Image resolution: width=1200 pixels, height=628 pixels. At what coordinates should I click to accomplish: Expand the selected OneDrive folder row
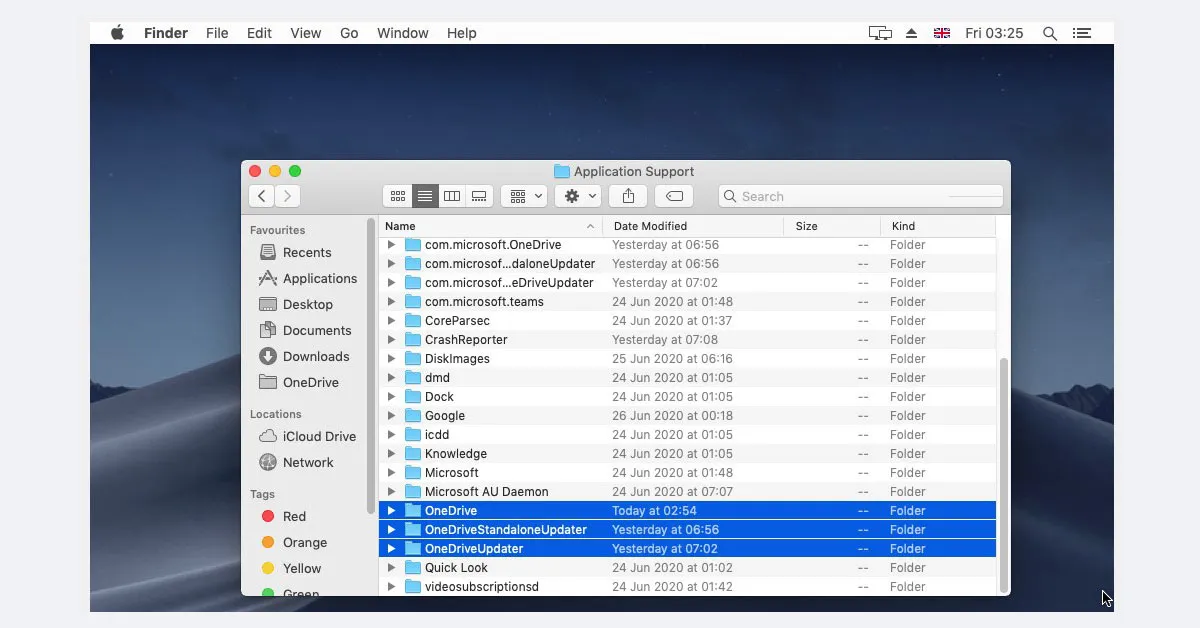[392, 511]
